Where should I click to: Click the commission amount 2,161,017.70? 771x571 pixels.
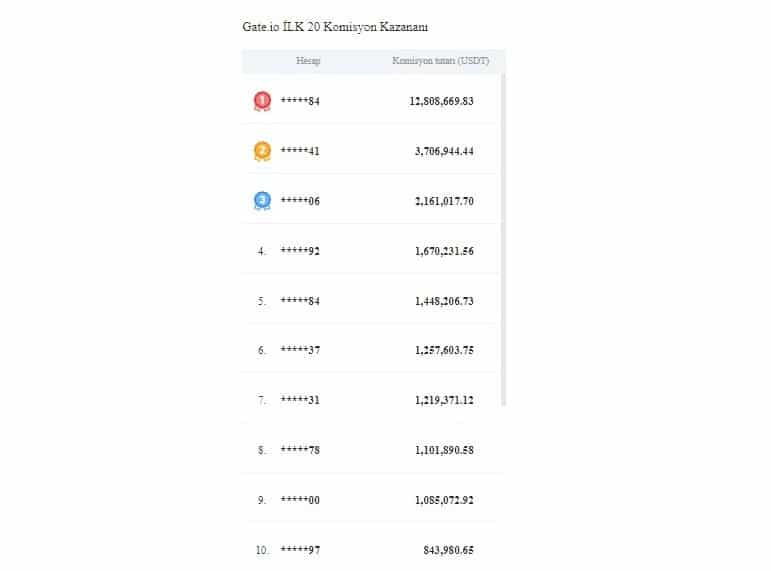click(444, 201)
